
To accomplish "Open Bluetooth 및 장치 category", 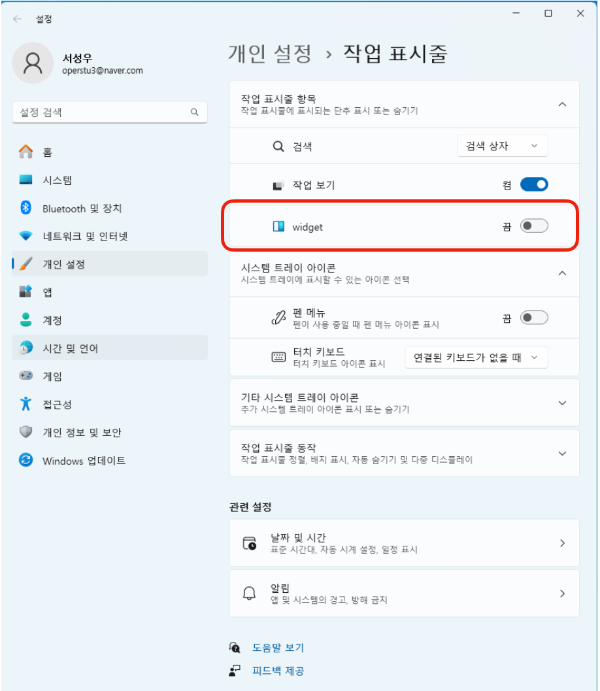I will coord(110,208).
